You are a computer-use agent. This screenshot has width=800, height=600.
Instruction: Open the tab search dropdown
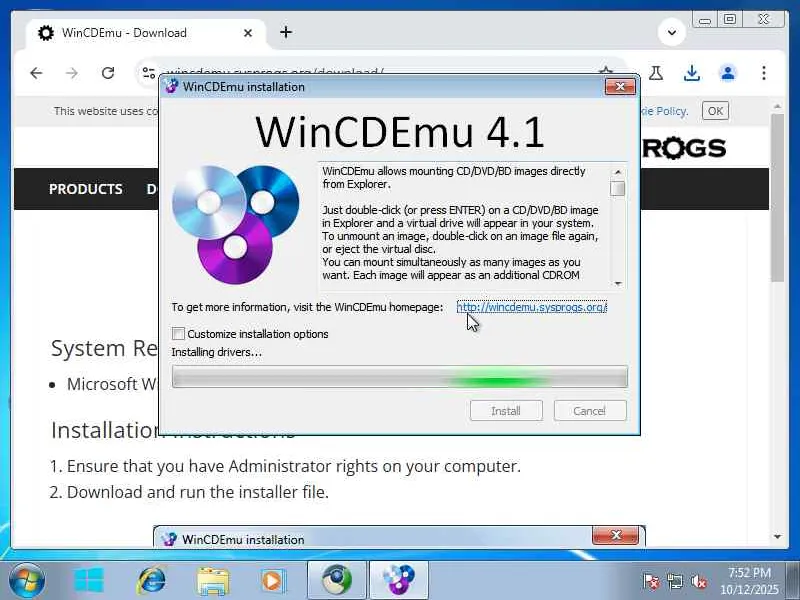[672, 32]
